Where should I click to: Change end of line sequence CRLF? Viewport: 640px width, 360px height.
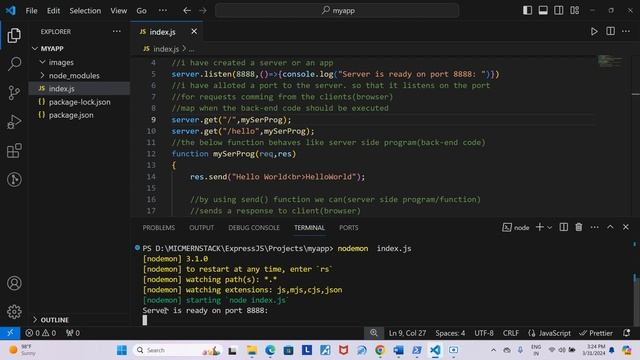click(511, 333)
